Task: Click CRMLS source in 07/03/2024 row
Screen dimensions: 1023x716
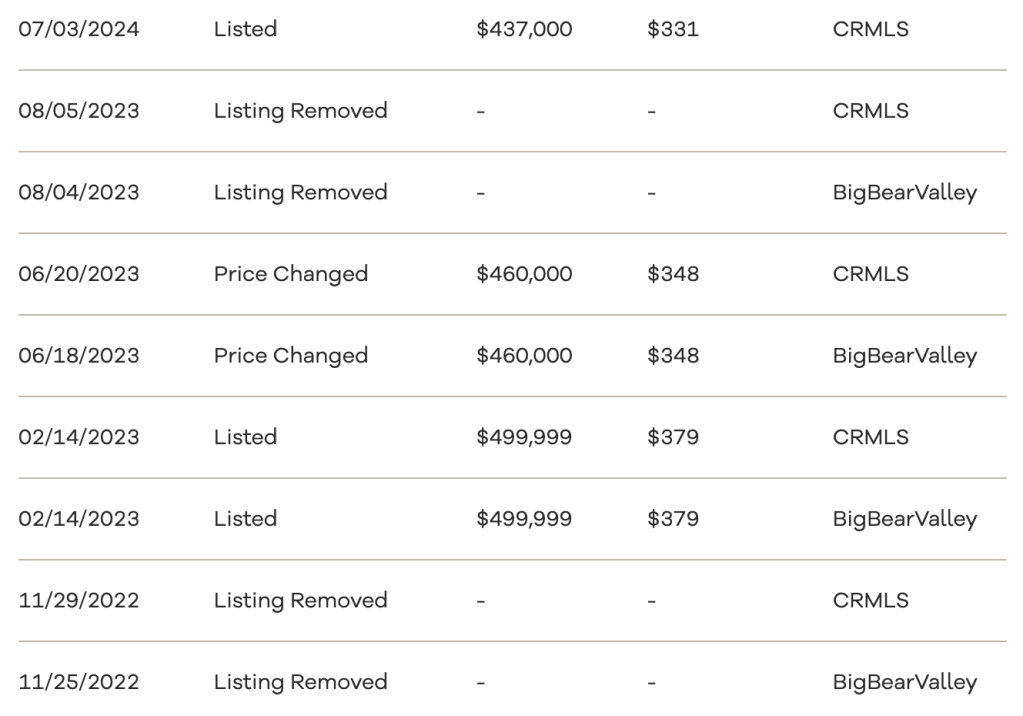Action: [x=870, y=29]
